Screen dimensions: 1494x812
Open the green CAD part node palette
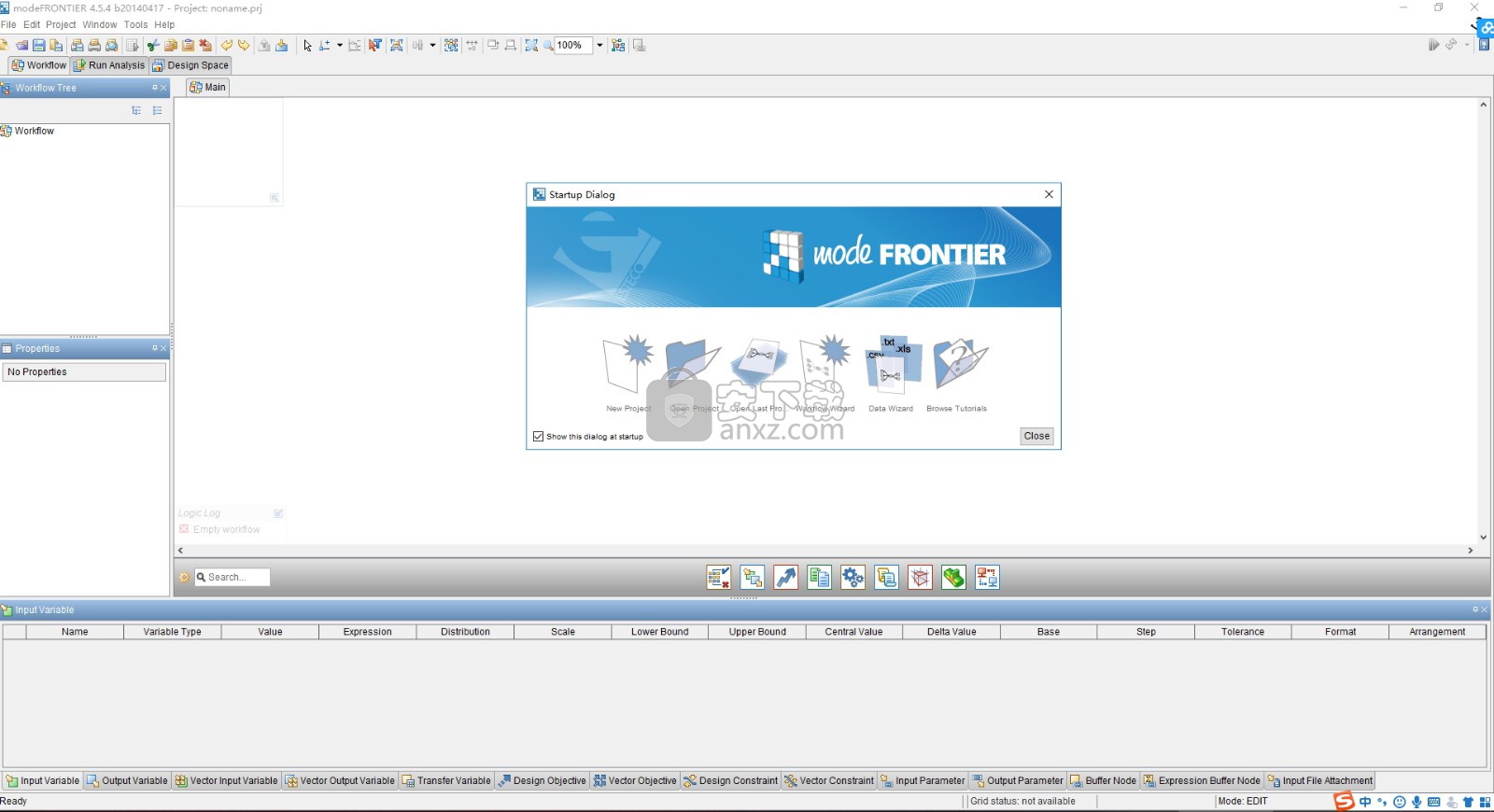click(954, 578)
